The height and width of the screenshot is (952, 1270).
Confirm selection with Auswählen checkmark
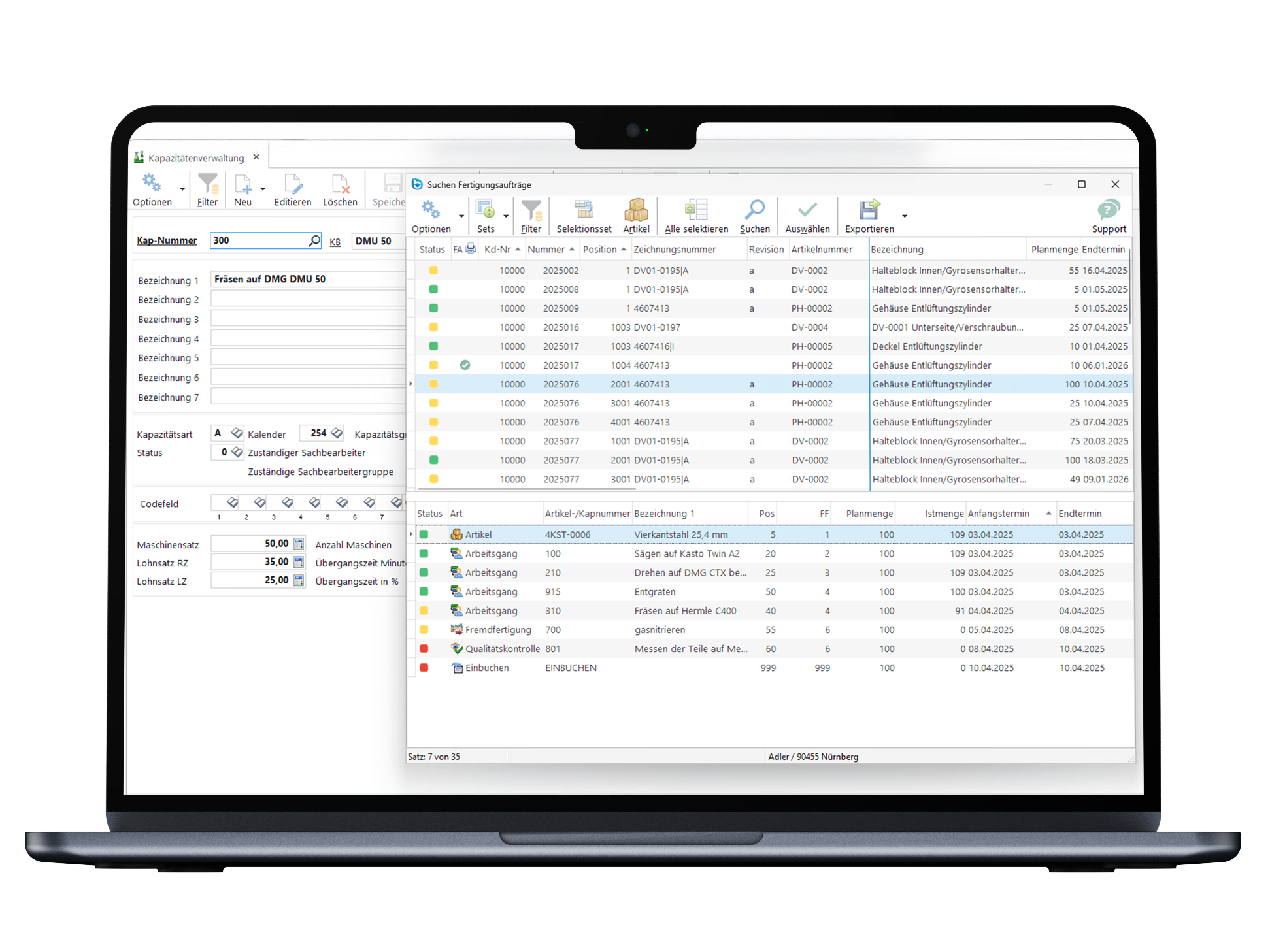[807, 216]
